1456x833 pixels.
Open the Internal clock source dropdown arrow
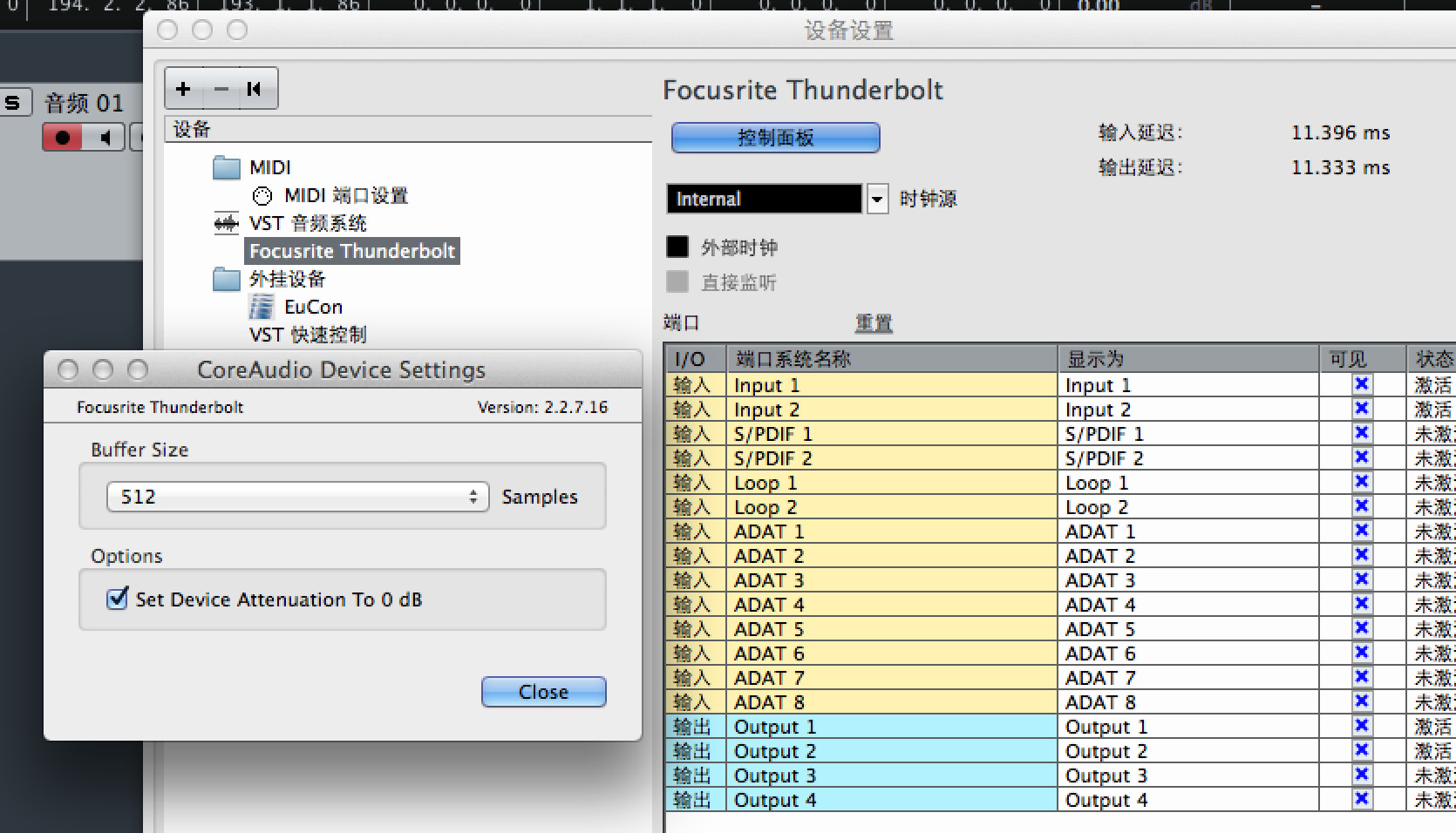click(877, 200)
